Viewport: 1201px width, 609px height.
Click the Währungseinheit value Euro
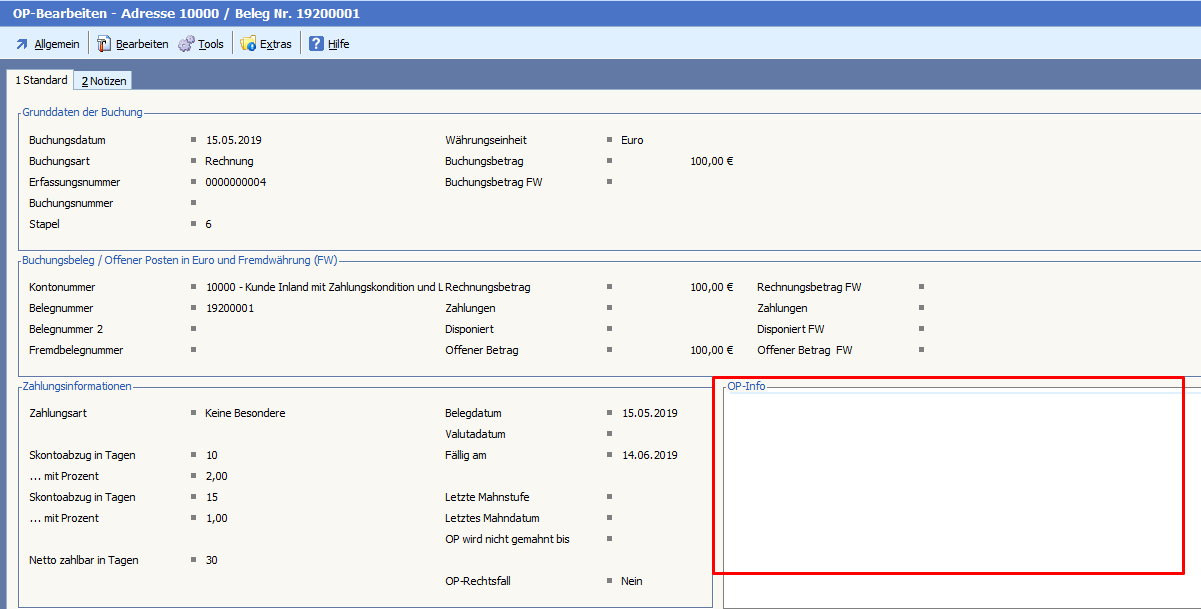(632, 140)
